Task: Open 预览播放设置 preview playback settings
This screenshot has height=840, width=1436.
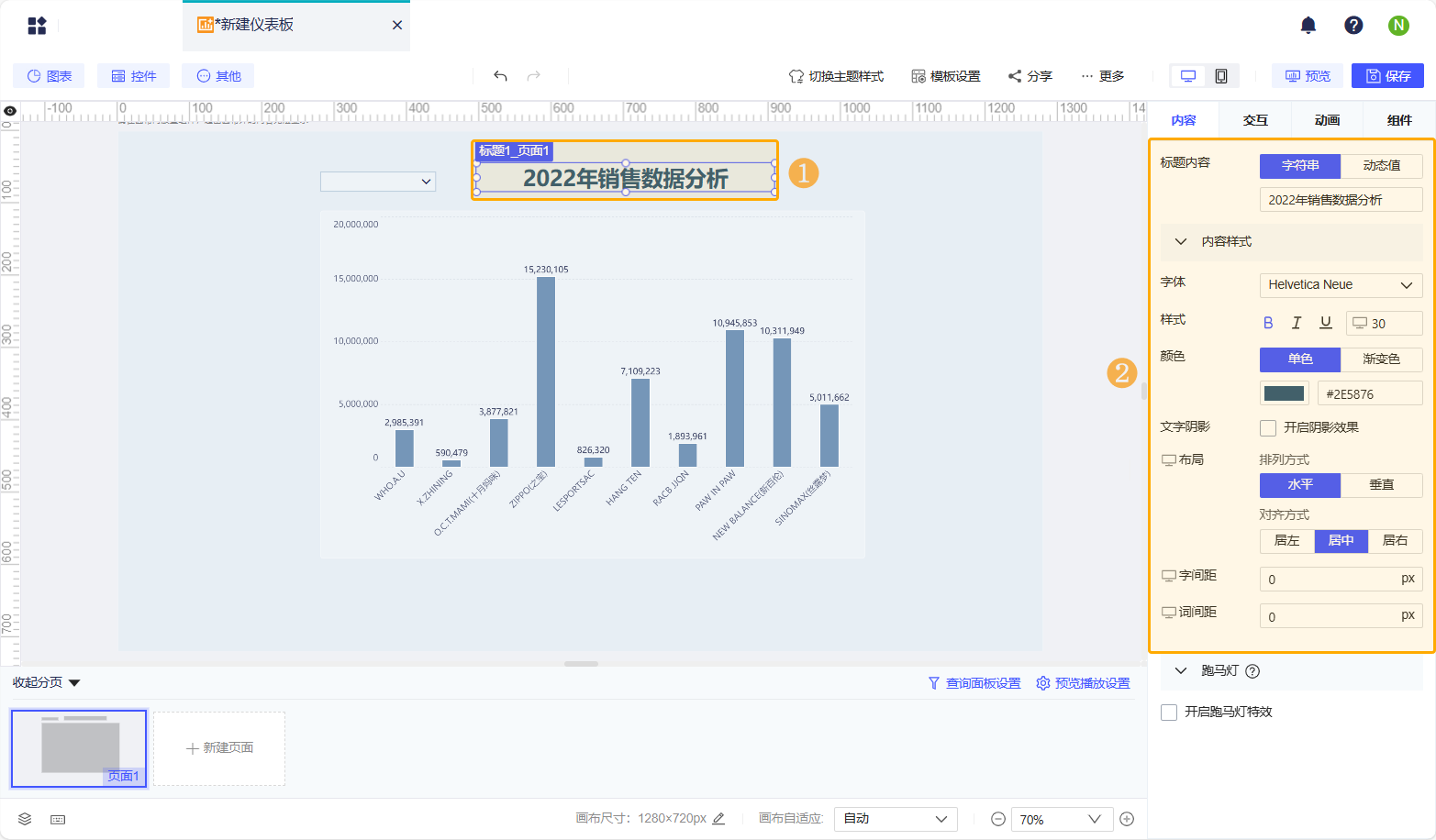Action: point(1084,683)
